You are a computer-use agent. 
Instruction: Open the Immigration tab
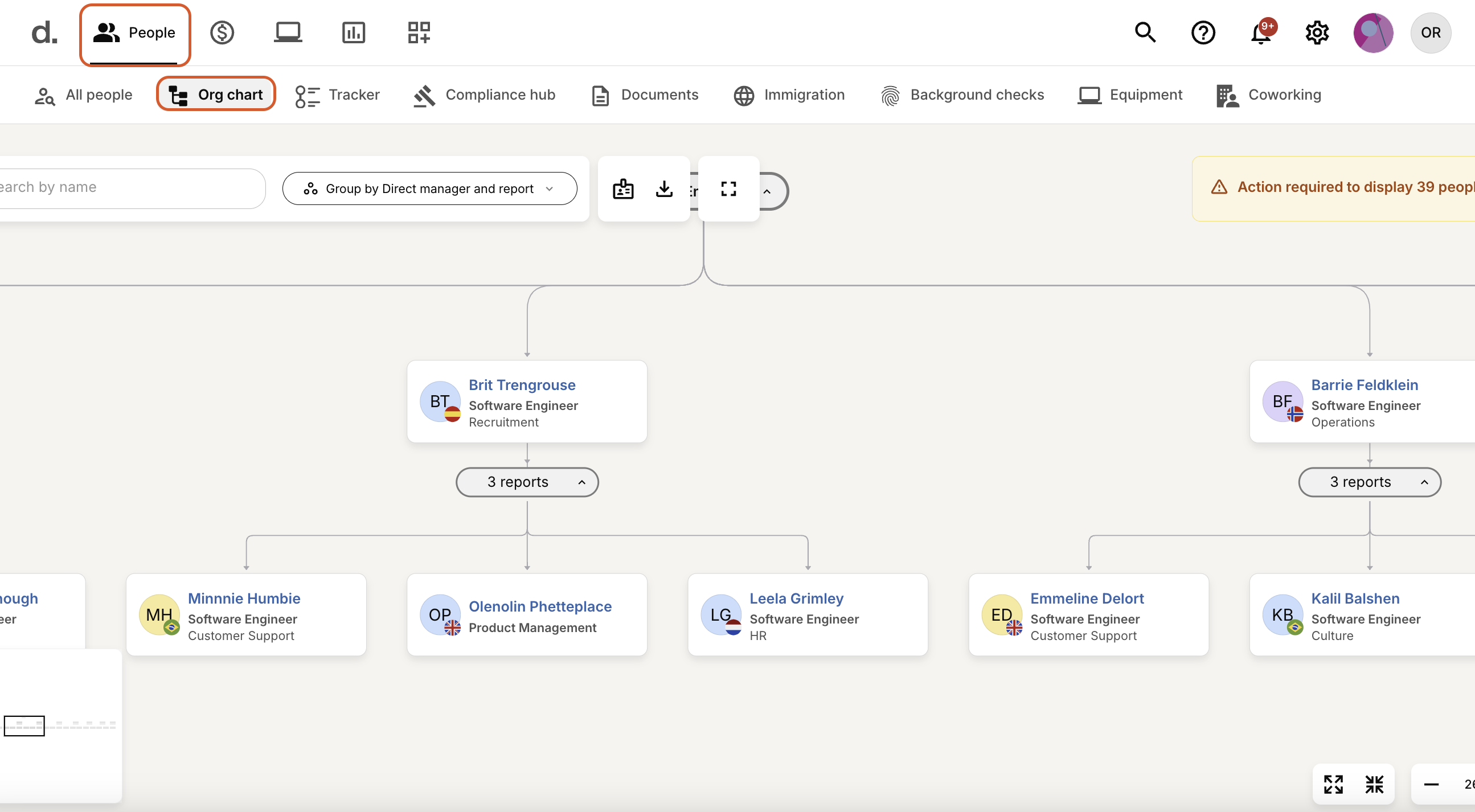coord(789,95)
